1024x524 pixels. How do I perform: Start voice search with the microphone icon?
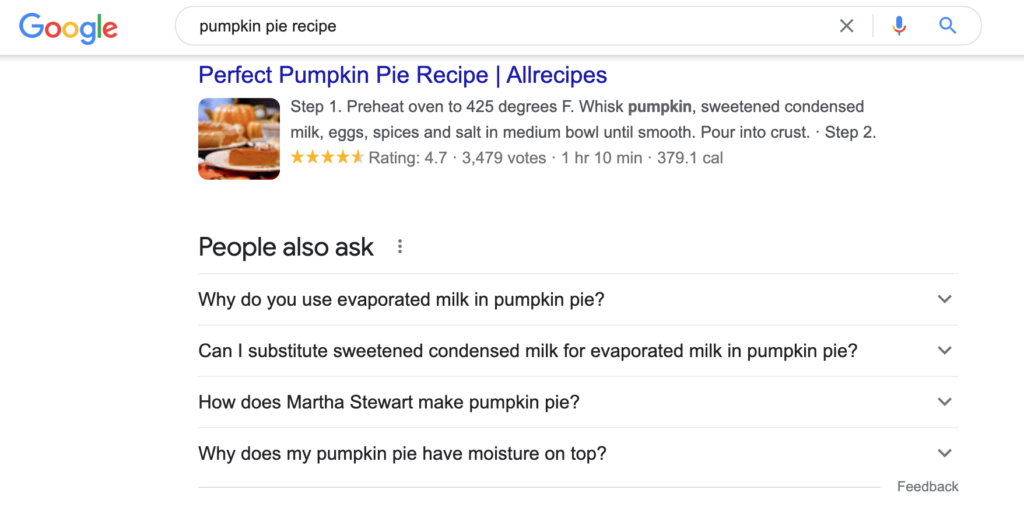click(899, 26)
